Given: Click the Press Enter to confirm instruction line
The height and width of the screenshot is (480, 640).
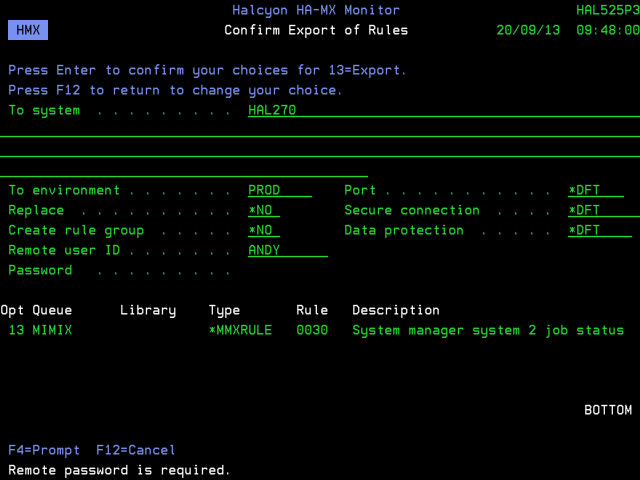Looking at the screenshot, I should coord(207,70).
